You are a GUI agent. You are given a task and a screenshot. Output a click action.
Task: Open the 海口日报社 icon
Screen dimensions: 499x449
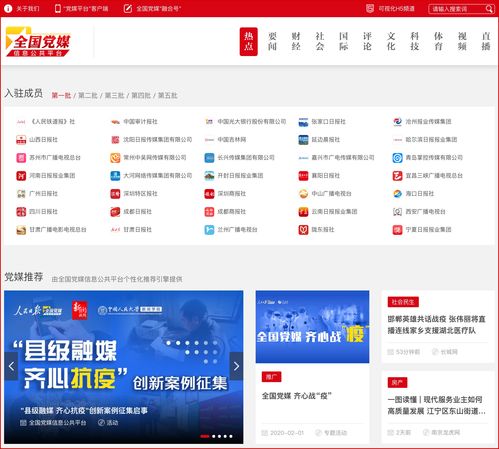pos(397,194)
